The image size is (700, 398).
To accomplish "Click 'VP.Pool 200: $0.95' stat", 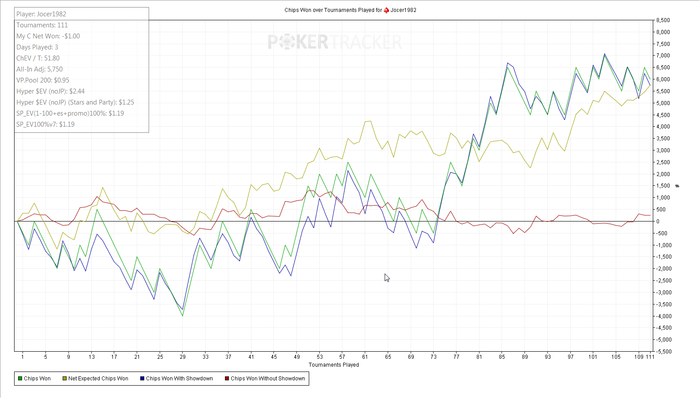I will click(43, 80).
